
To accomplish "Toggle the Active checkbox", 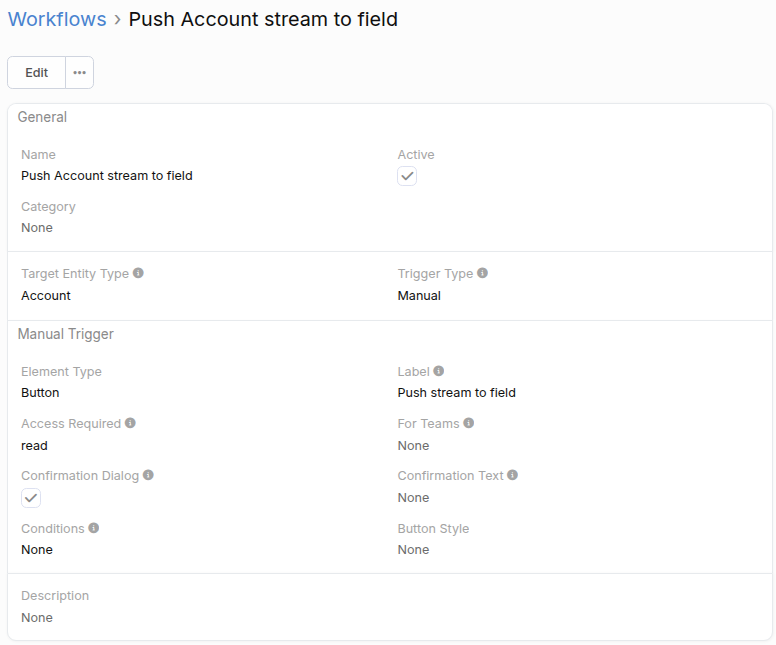I will click(x=407, y=176).
